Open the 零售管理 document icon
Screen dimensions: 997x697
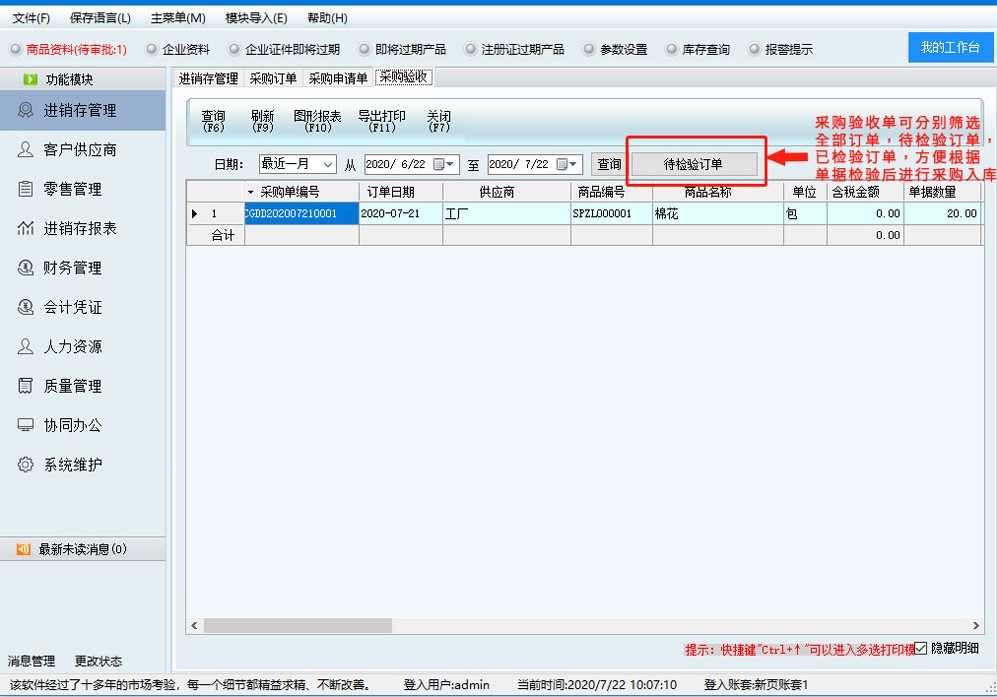click(x=25, y=189)
